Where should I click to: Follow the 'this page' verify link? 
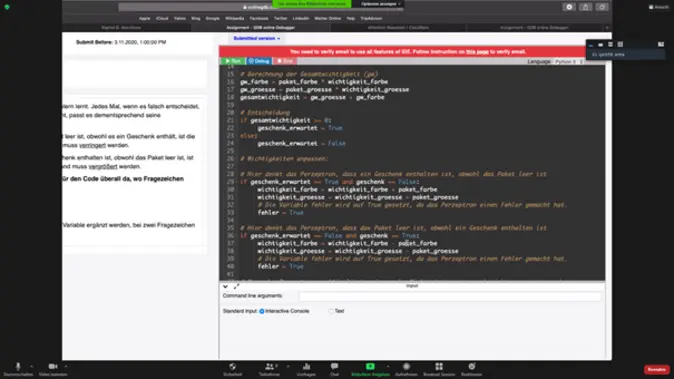click(477, 52)
